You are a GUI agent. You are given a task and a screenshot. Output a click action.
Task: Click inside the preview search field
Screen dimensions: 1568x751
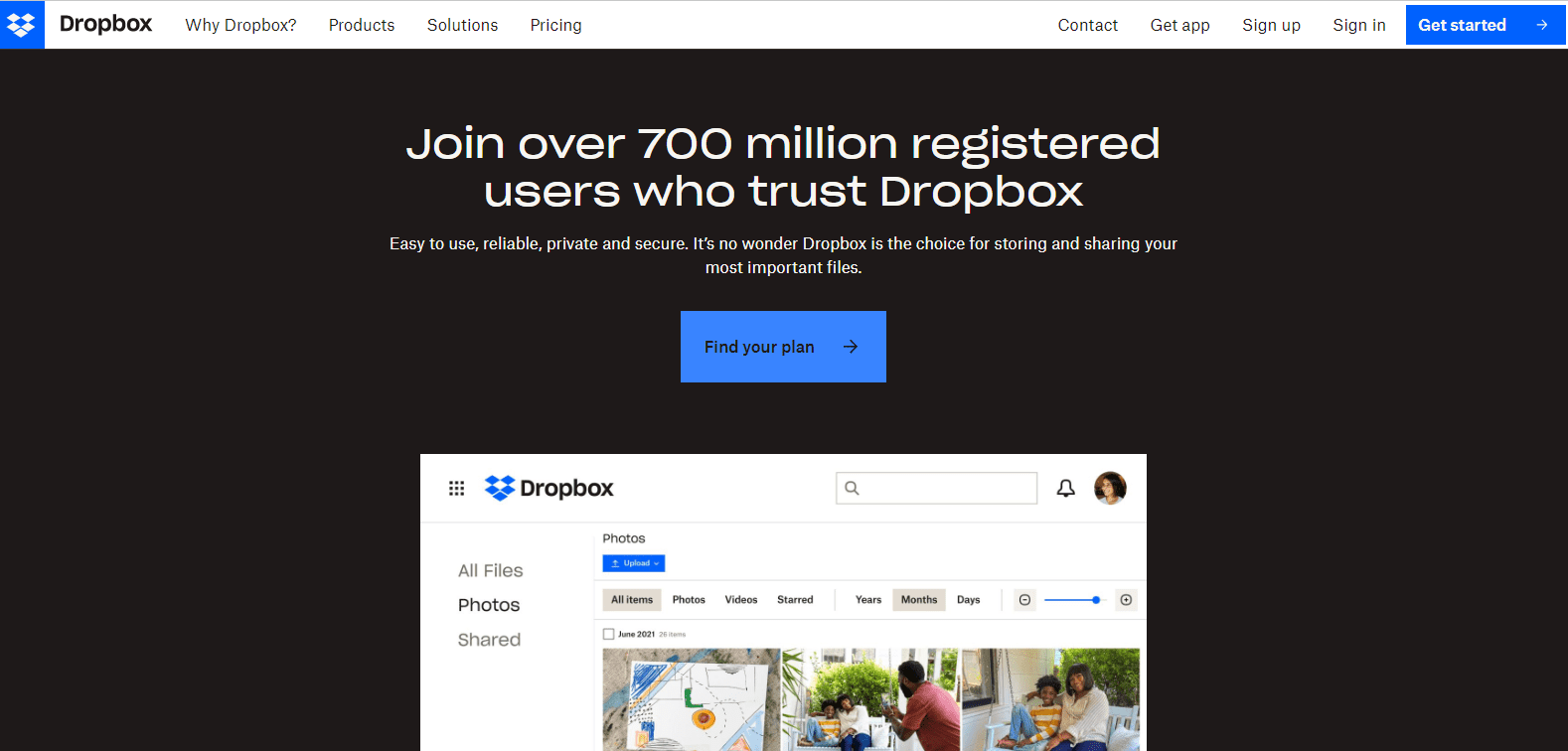pos(937,488)
